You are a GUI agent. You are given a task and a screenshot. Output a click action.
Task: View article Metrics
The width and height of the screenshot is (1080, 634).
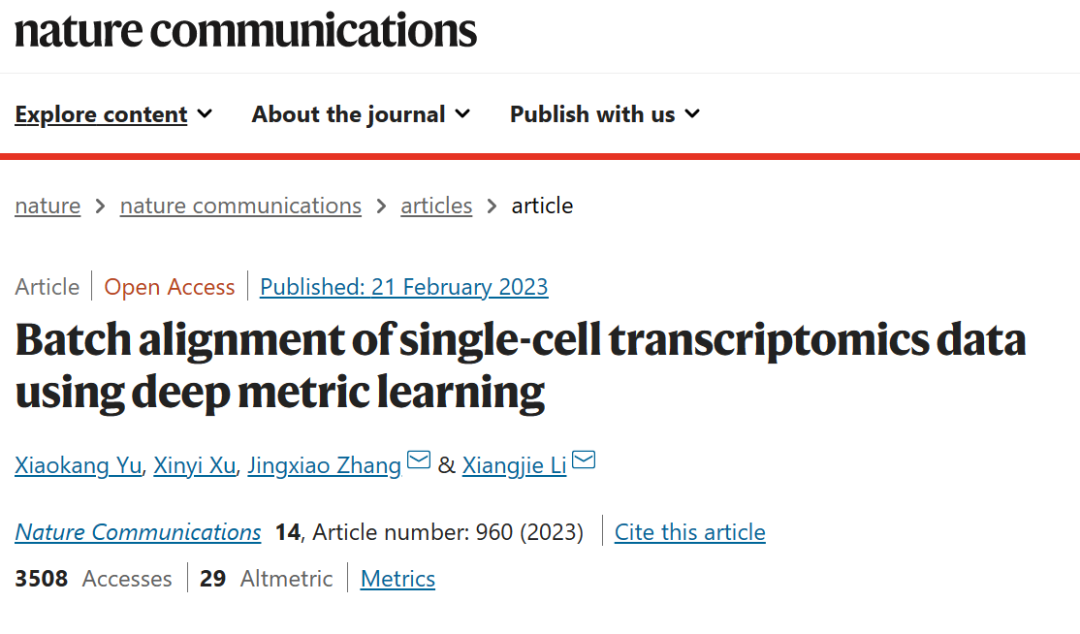tap(398, 579)
